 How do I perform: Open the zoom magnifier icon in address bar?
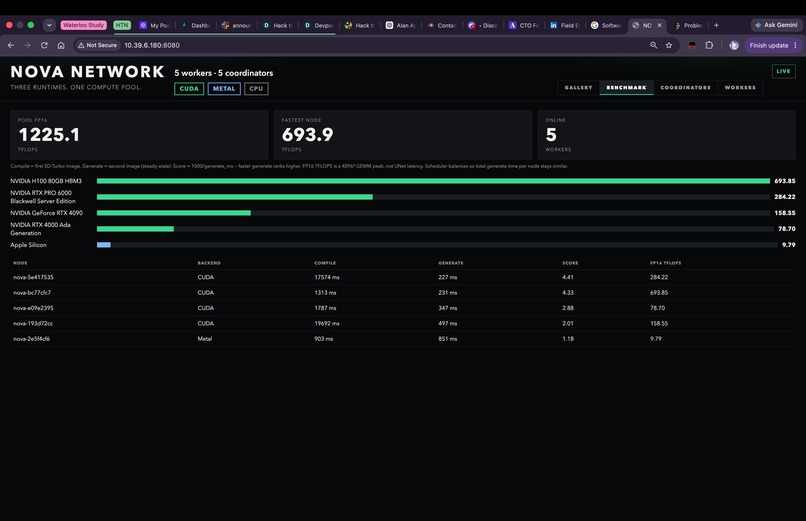[x=653, y=45]
